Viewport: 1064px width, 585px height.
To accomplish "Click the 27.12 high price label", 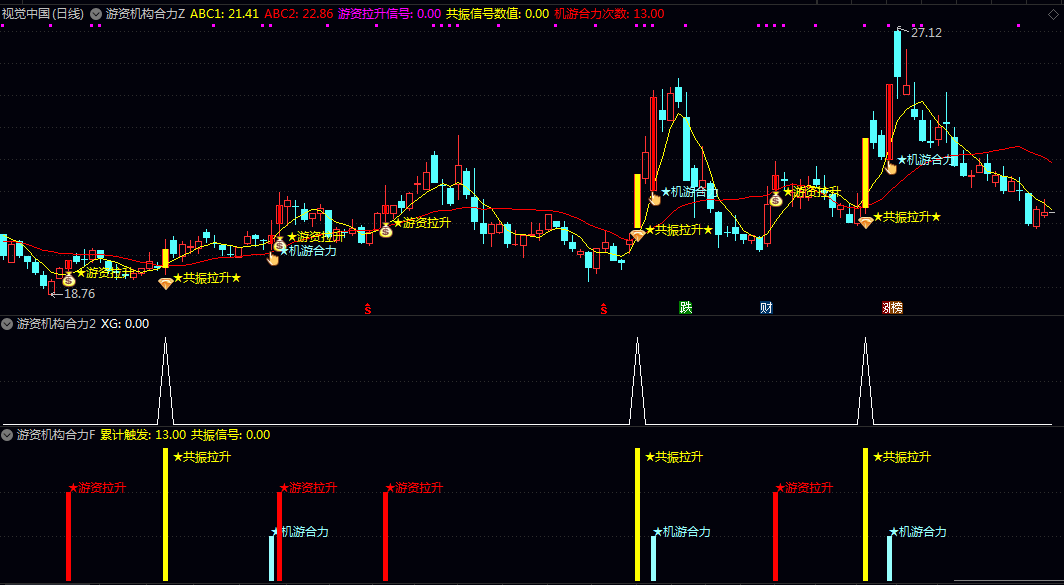I will tap(926, 33).
